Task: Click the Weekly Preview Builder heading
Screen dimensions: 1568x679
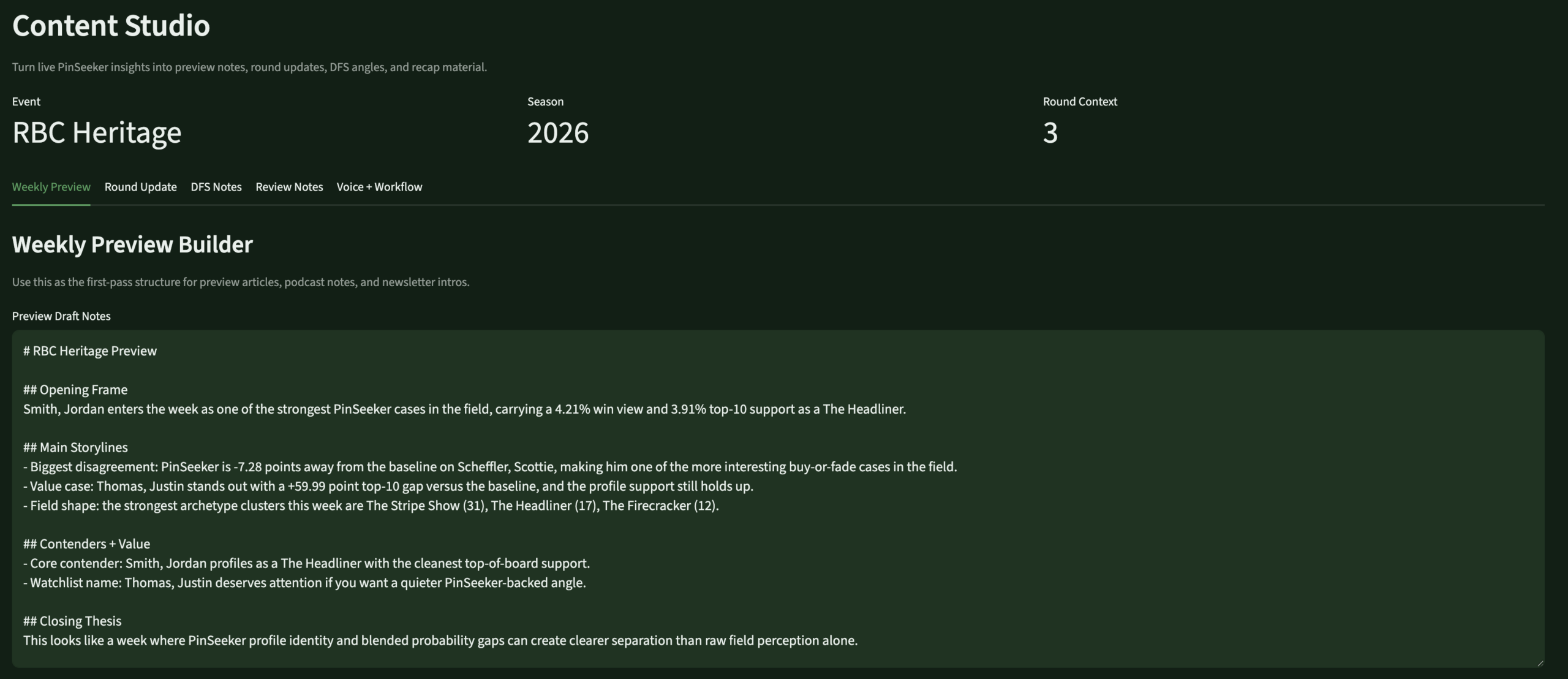Action: point(132,245)
